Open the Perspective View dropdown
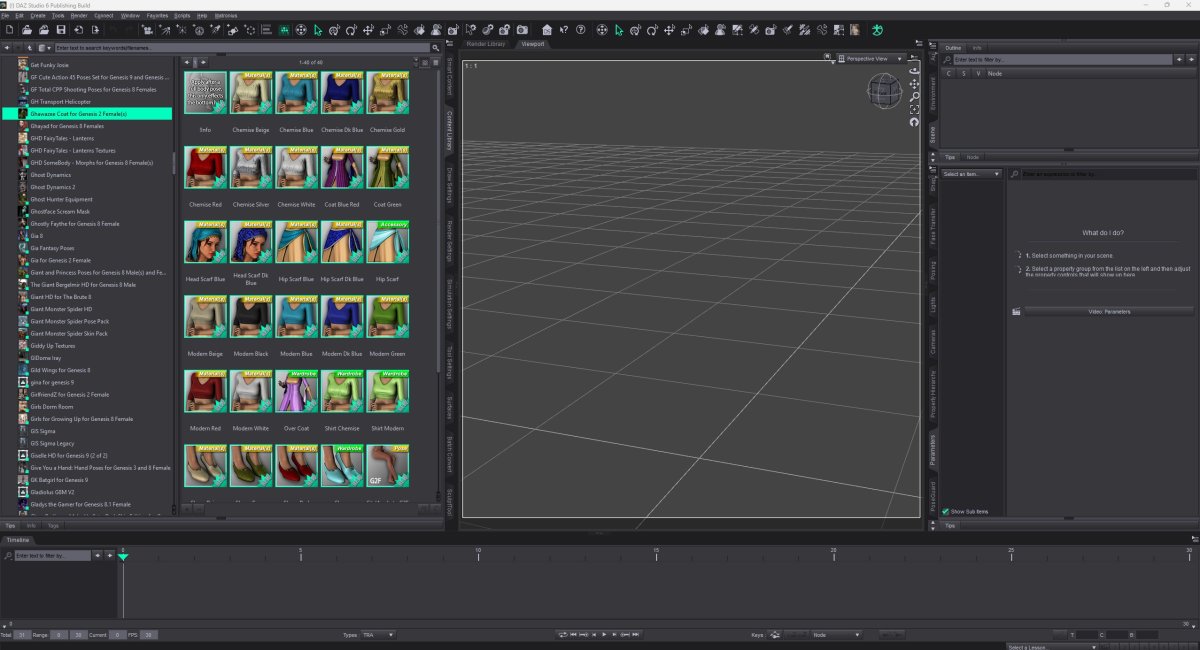The image size is (1200, 650). tap(873, 59)
